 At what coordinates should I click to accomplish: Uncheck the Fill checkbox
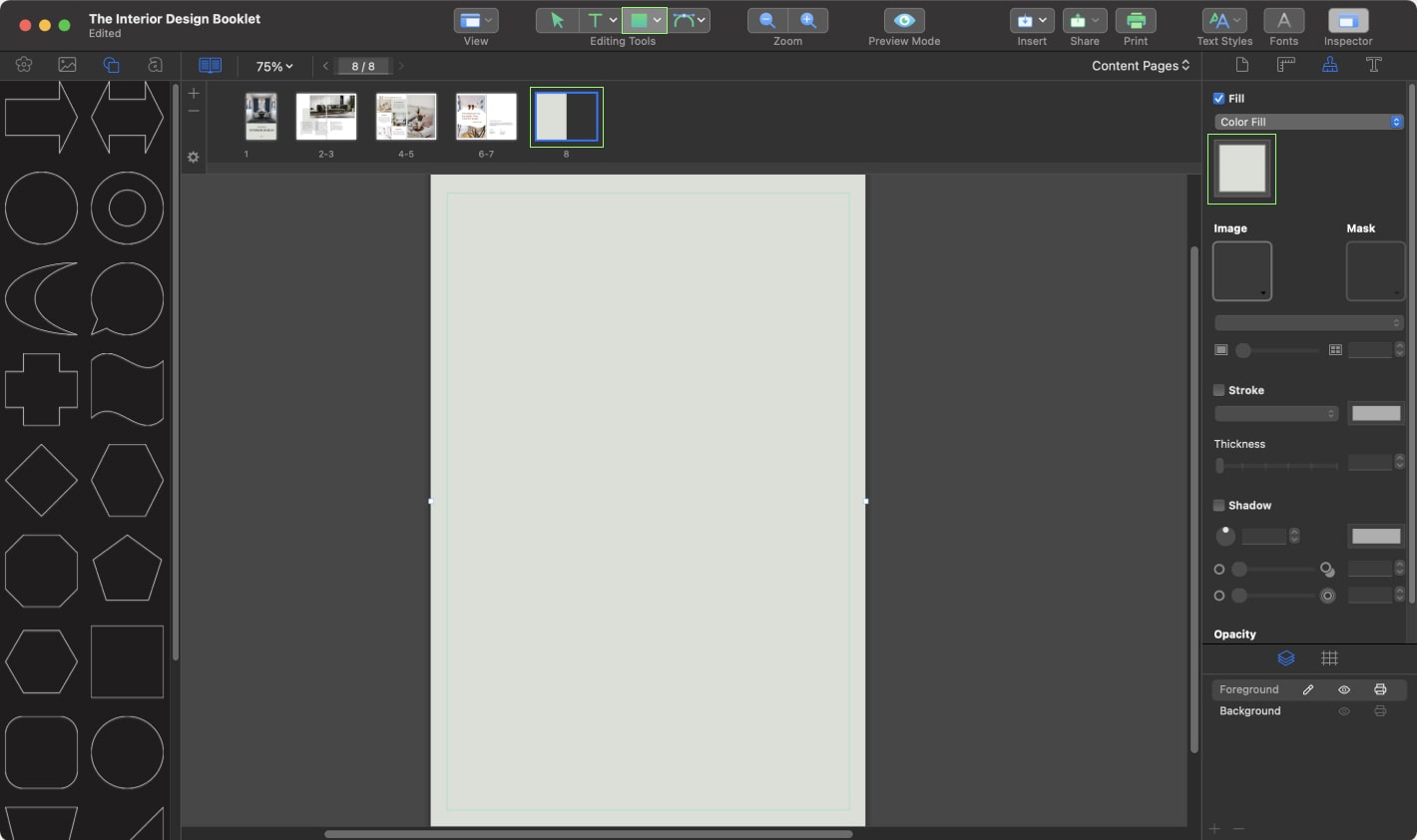(x=1218, y=98)
